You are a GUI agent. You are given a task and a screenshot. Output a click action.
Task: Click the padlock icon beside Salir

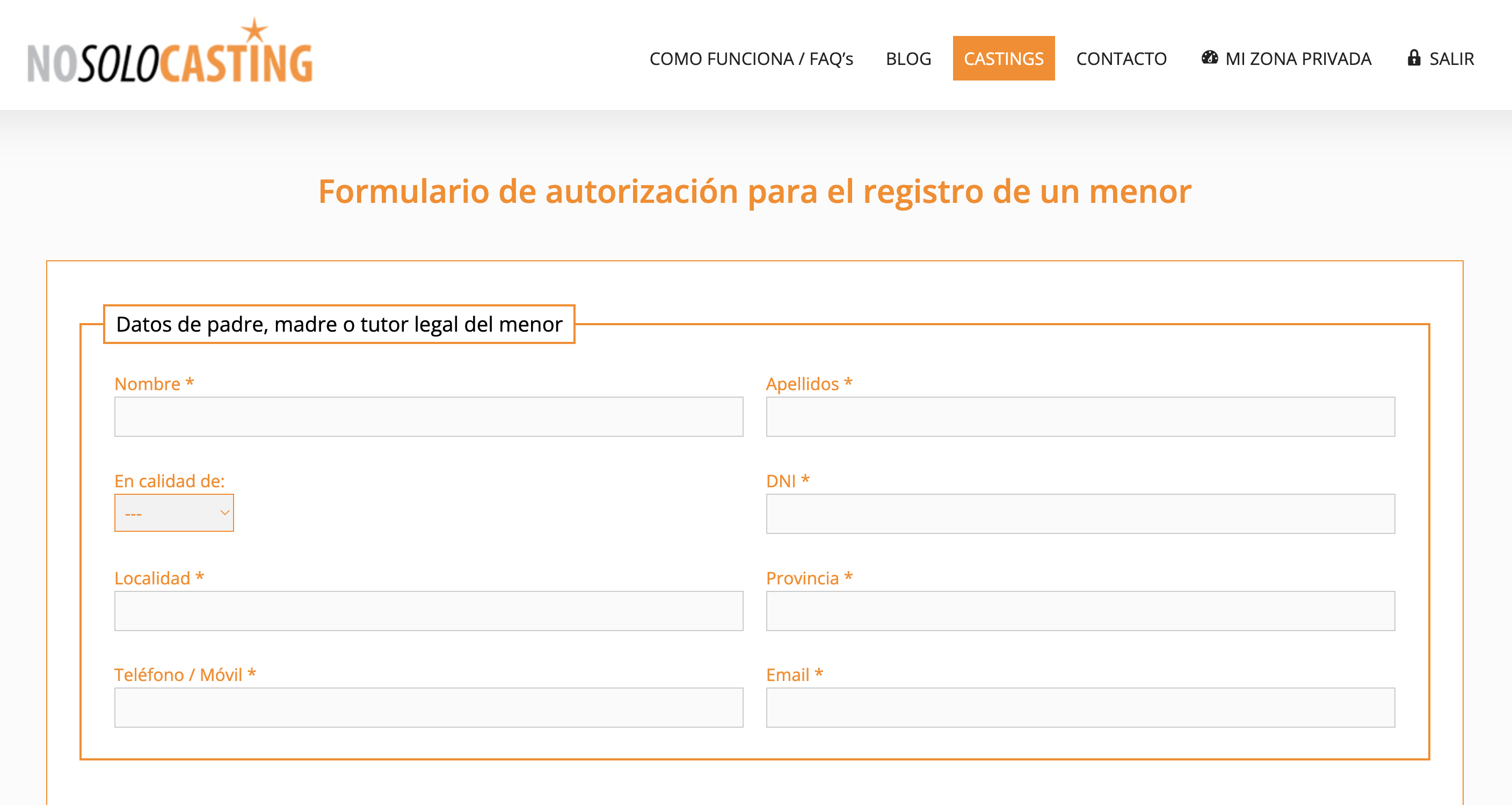point(1414,57)
